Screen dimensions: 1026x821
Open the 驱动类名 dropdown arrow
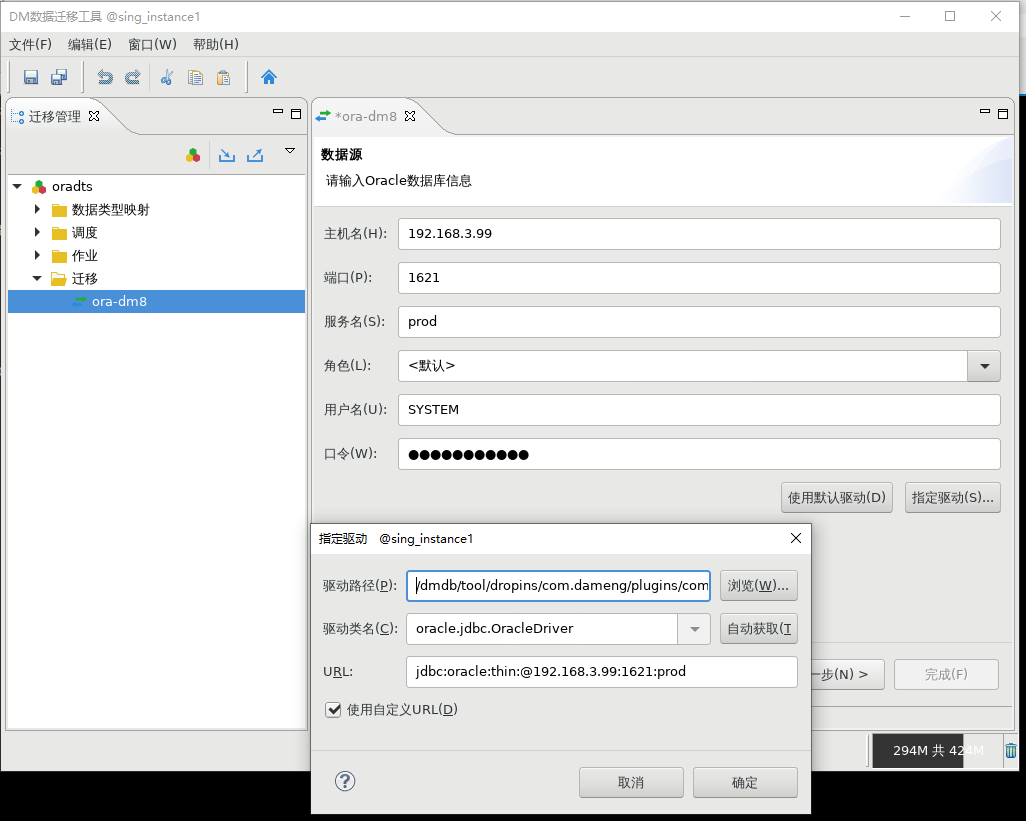tap(694, 629)
